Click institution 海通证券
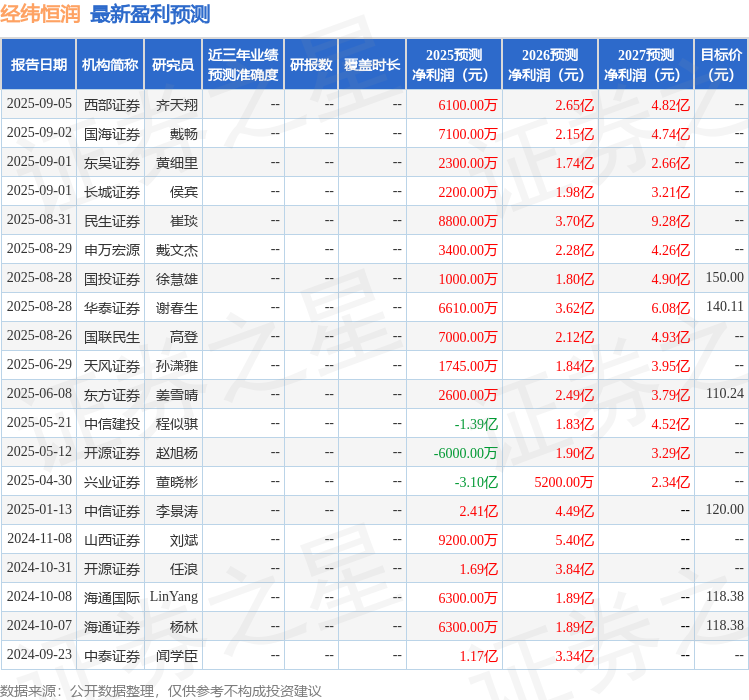Screen dimensions: 749x700 (x=112, y=627)
